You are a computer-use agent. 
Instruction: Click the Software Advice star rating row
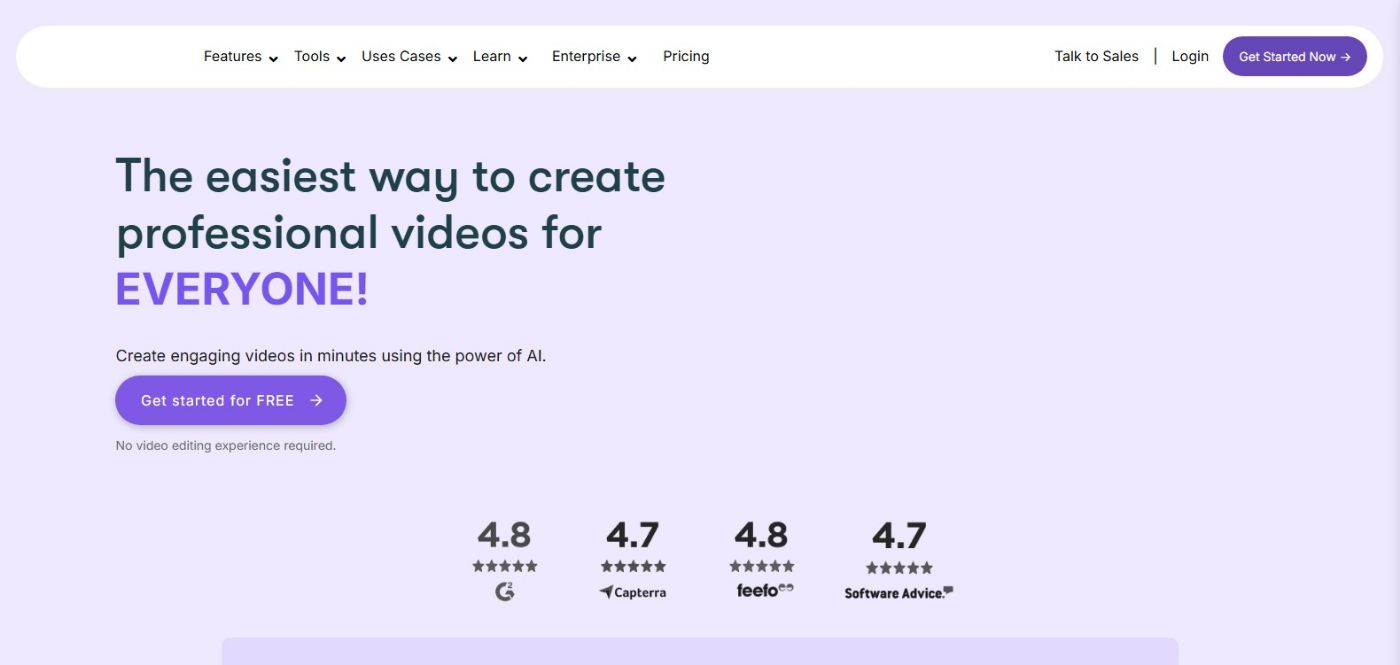[x=899, y=568]
